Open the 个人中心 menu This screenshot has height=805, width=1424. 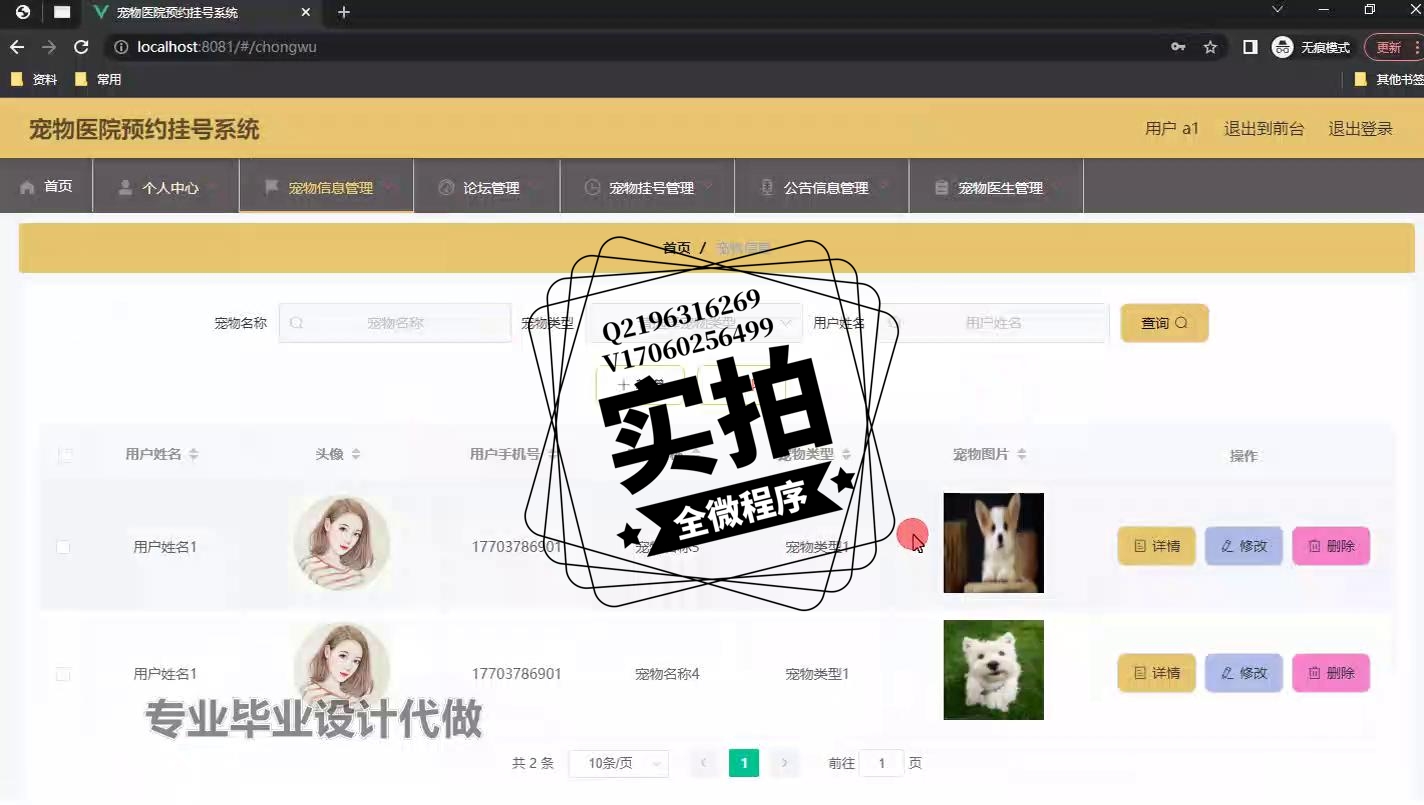coord(166,186)
